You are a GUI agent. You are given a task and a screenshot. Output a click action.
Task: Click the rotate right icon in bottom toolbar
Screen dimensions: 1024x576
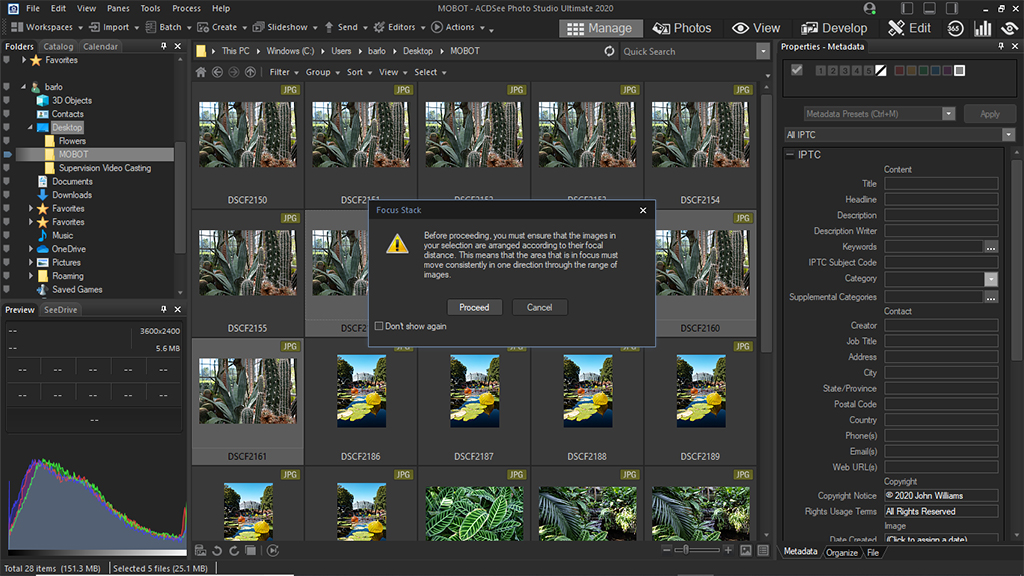point(233,550)
